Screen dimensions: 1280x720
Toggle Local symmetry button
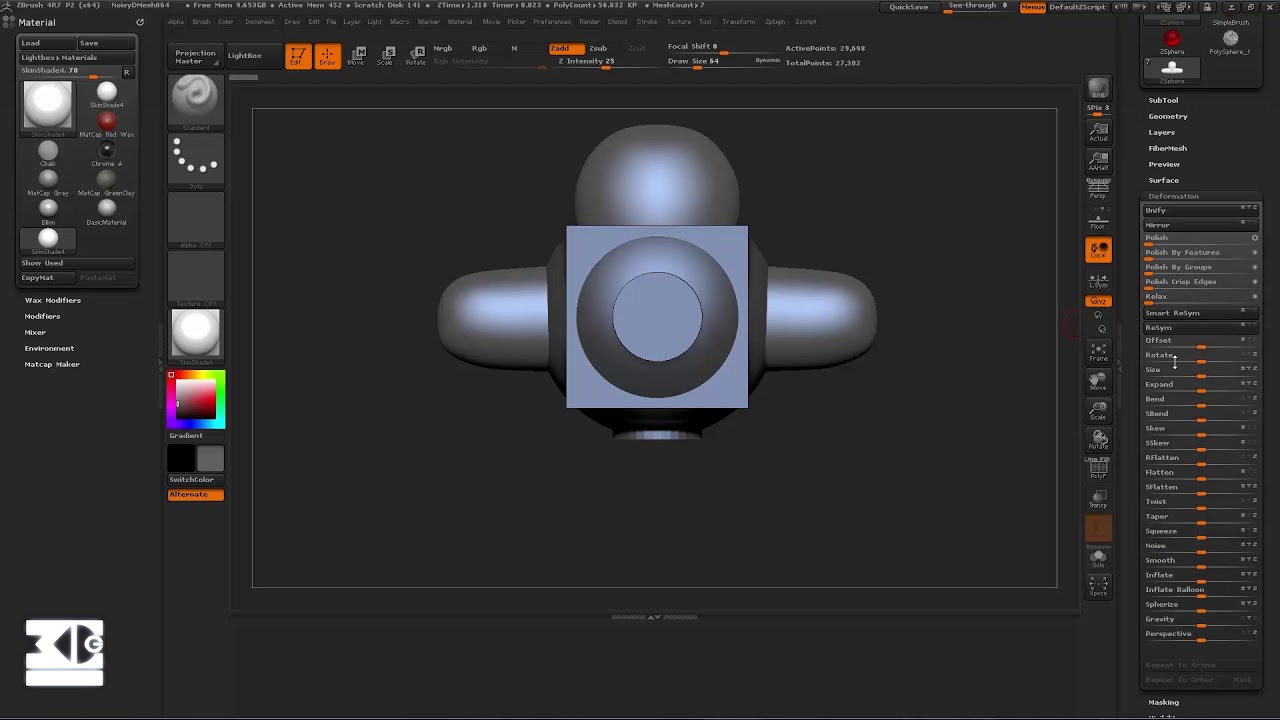pos(1098,250)
